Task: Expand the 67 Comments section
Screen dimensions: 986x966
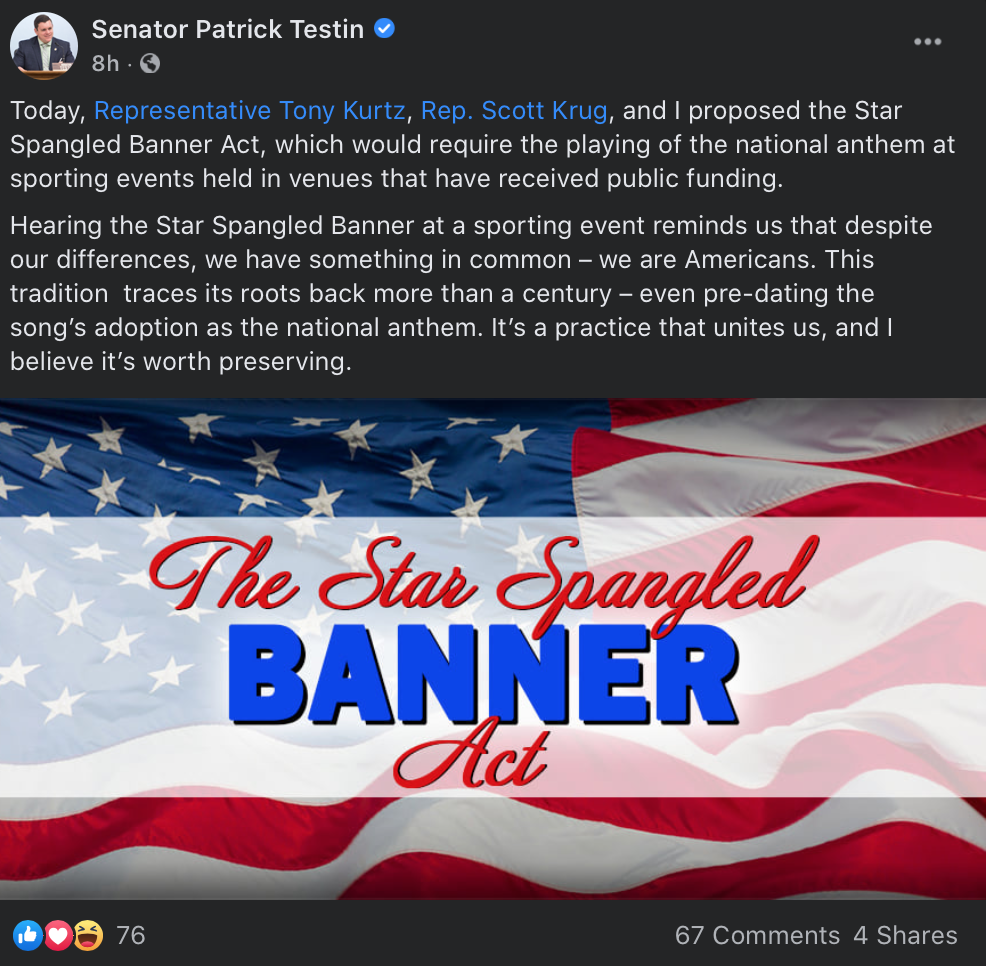Action: pyautogui.click(x=757, y=935)
